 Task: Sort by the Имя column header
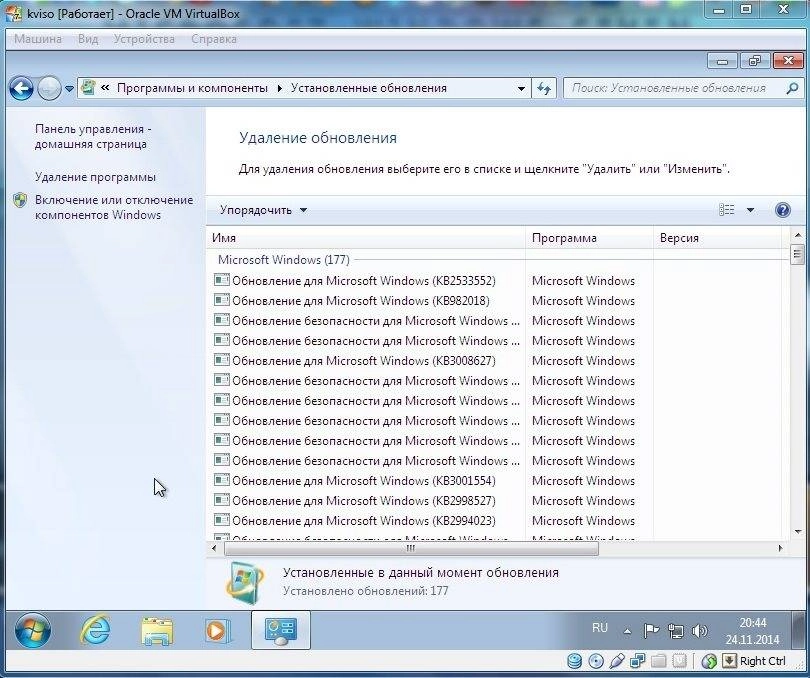pos(366,238)
